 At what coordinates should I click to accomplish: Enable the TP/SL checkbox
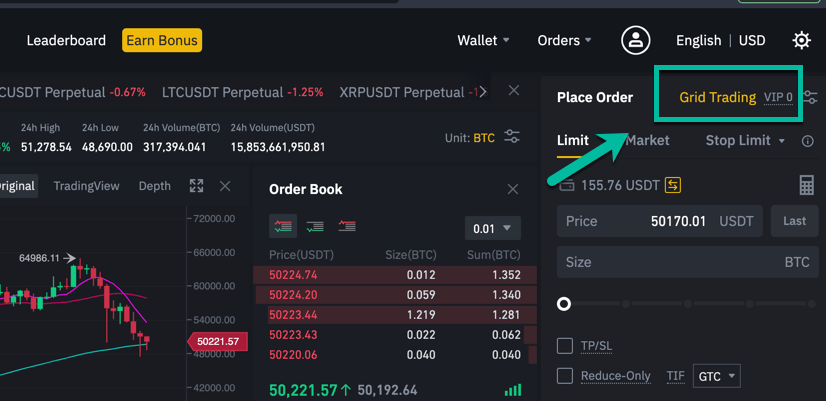pyautogui.click(x=565, y=346)
